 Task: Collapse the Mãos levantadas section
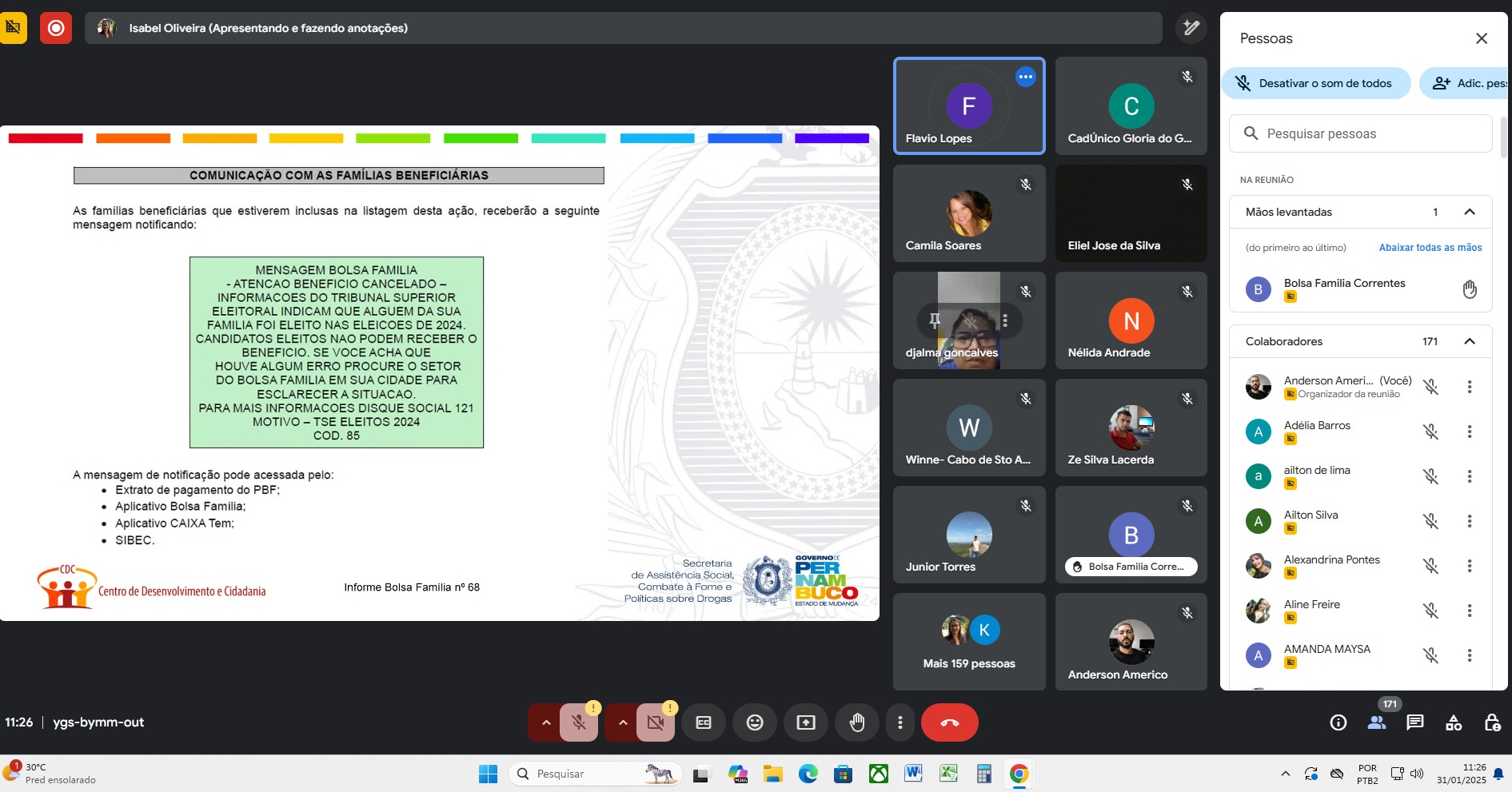(x=1469, y=212)
